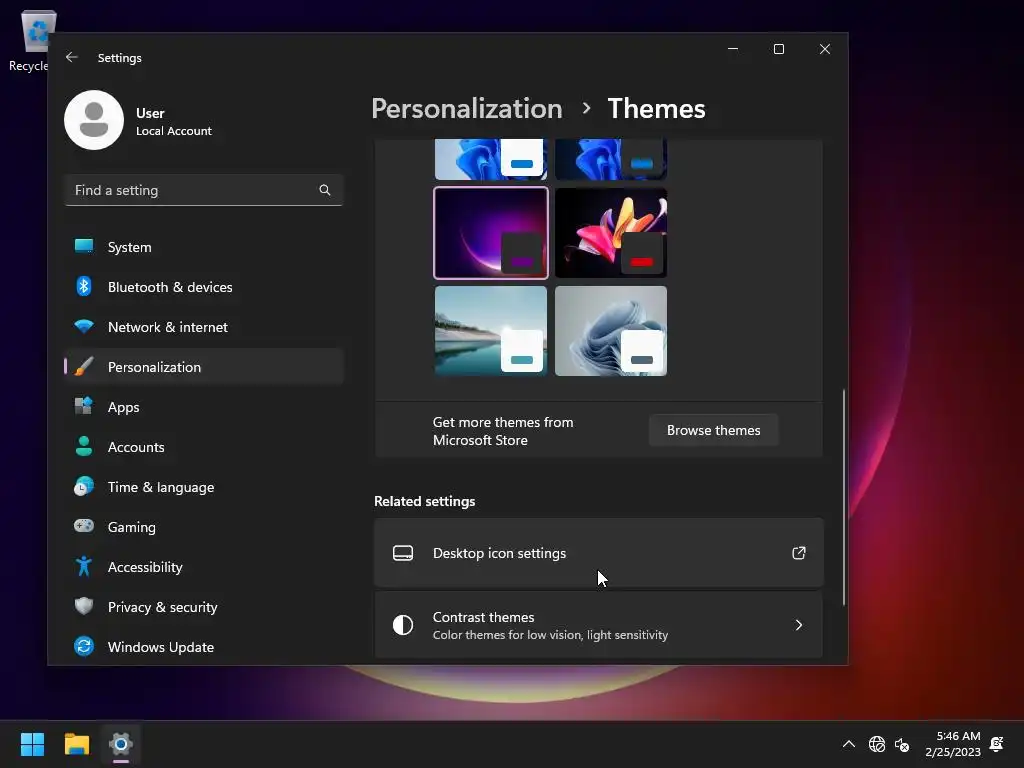
Task: Open the notifications bell icon
Action: pyautogui.click(x=997, y=744)
